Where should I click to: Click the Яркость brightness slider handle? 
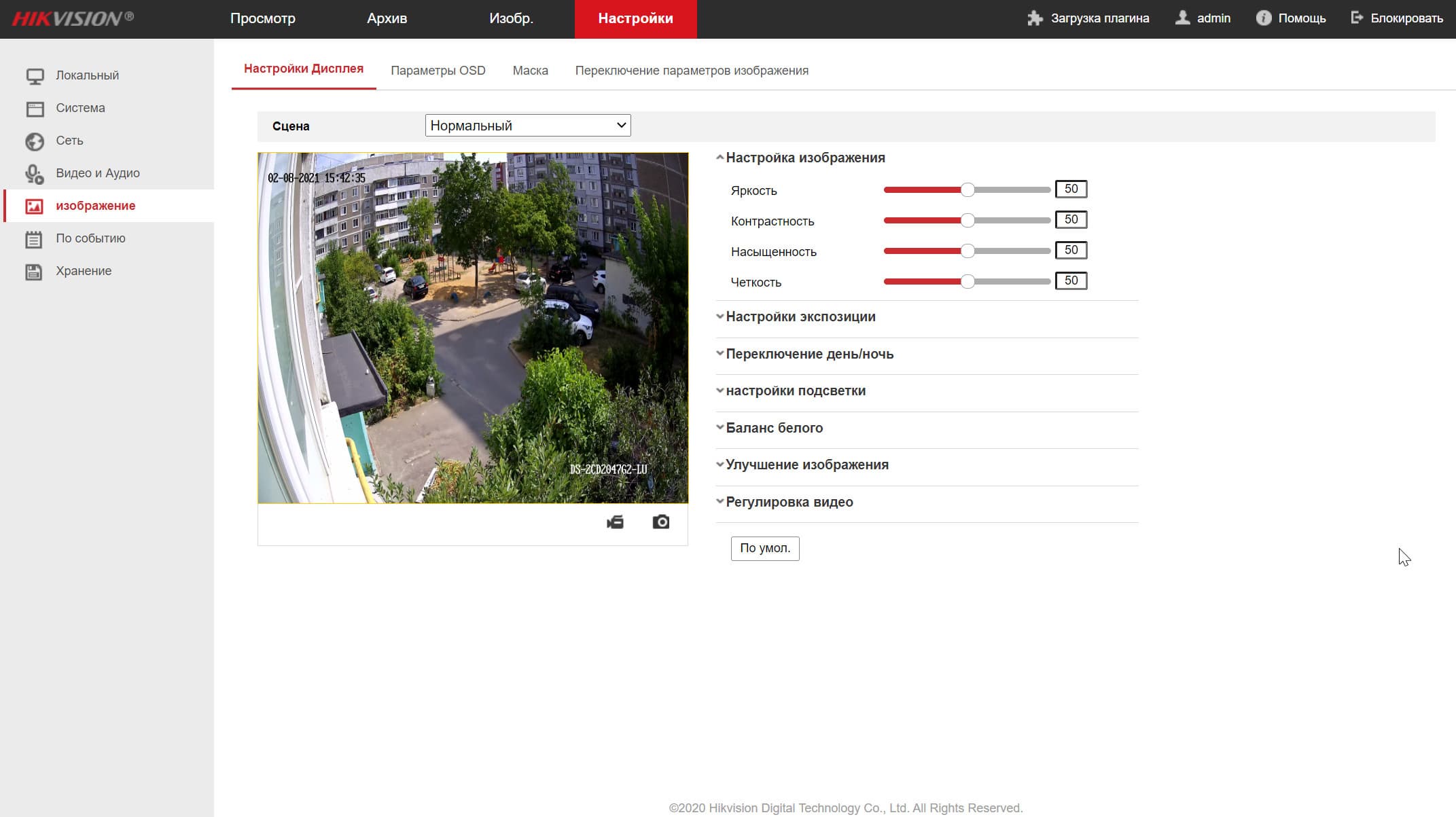click(967, 190)
